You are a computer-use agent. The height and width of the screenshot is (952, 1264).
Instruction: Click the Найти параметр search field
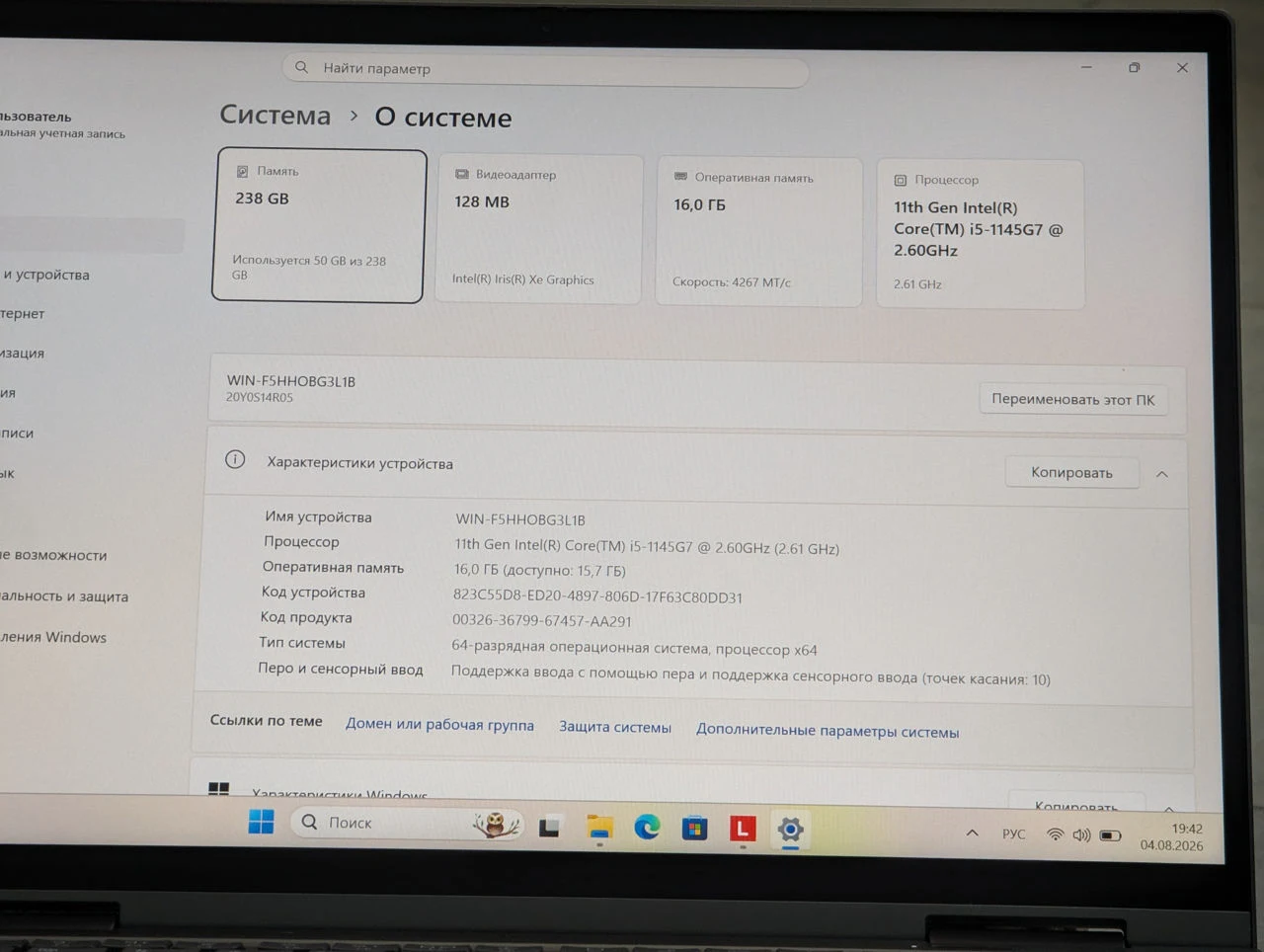[546, 69]
